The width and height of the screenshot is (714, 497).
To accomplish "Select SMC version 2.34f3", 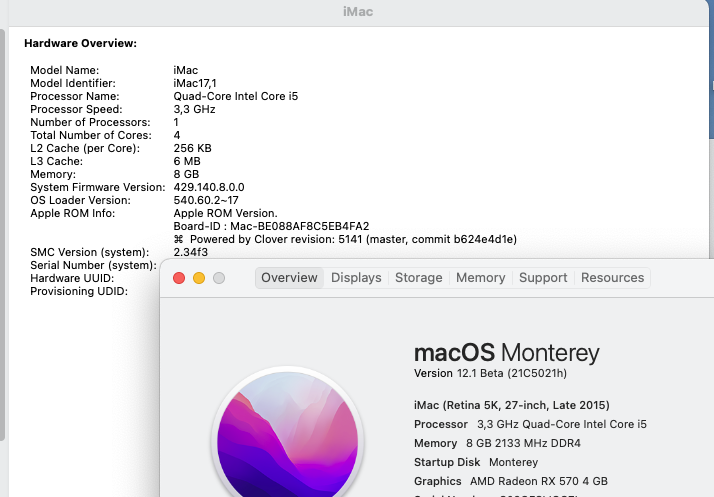I will click(191, 252).
